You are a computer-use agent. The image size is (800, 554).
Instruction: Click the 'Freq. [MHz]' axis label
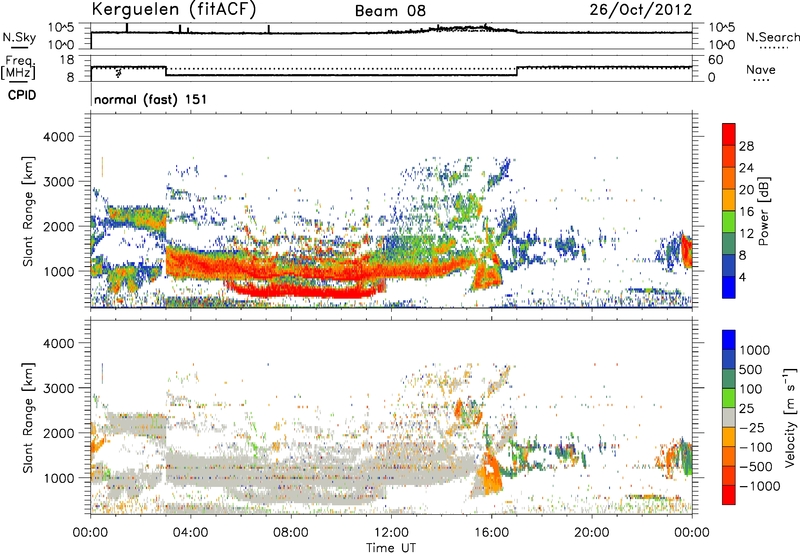19,67
